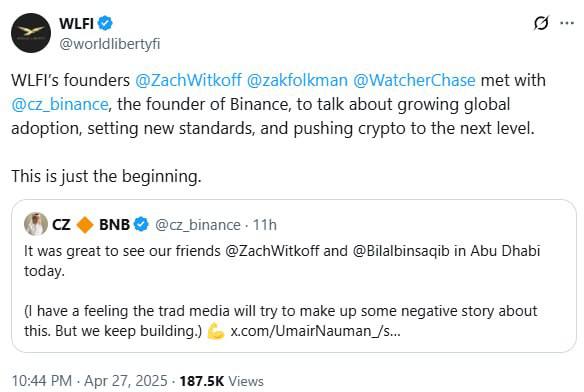584x392 pixels.
Task: Open the blue @cz_binance mention link
Action: 60,104
